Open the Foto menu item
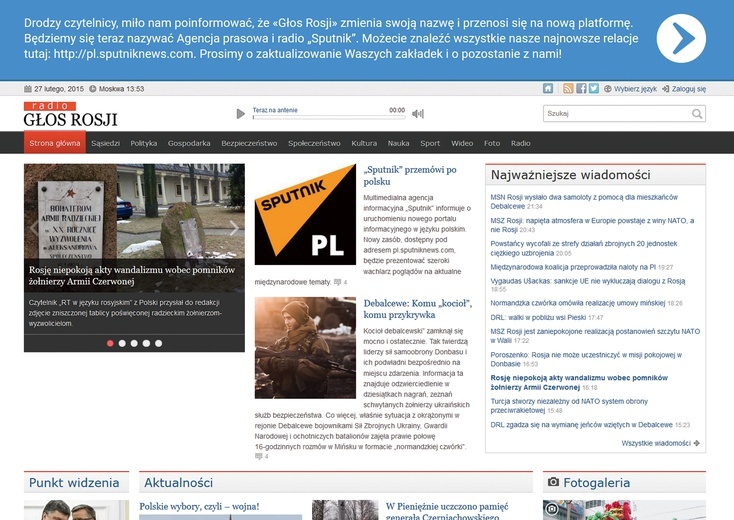Image resolution: width=734 pixels, height=520 pixels. tap(492, 143)
